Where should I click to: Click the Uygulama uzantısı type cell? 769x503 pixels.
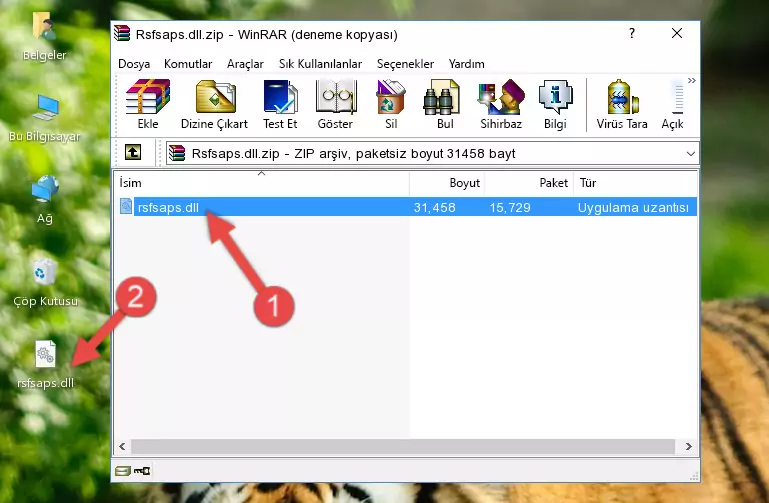tap(633, 207)
